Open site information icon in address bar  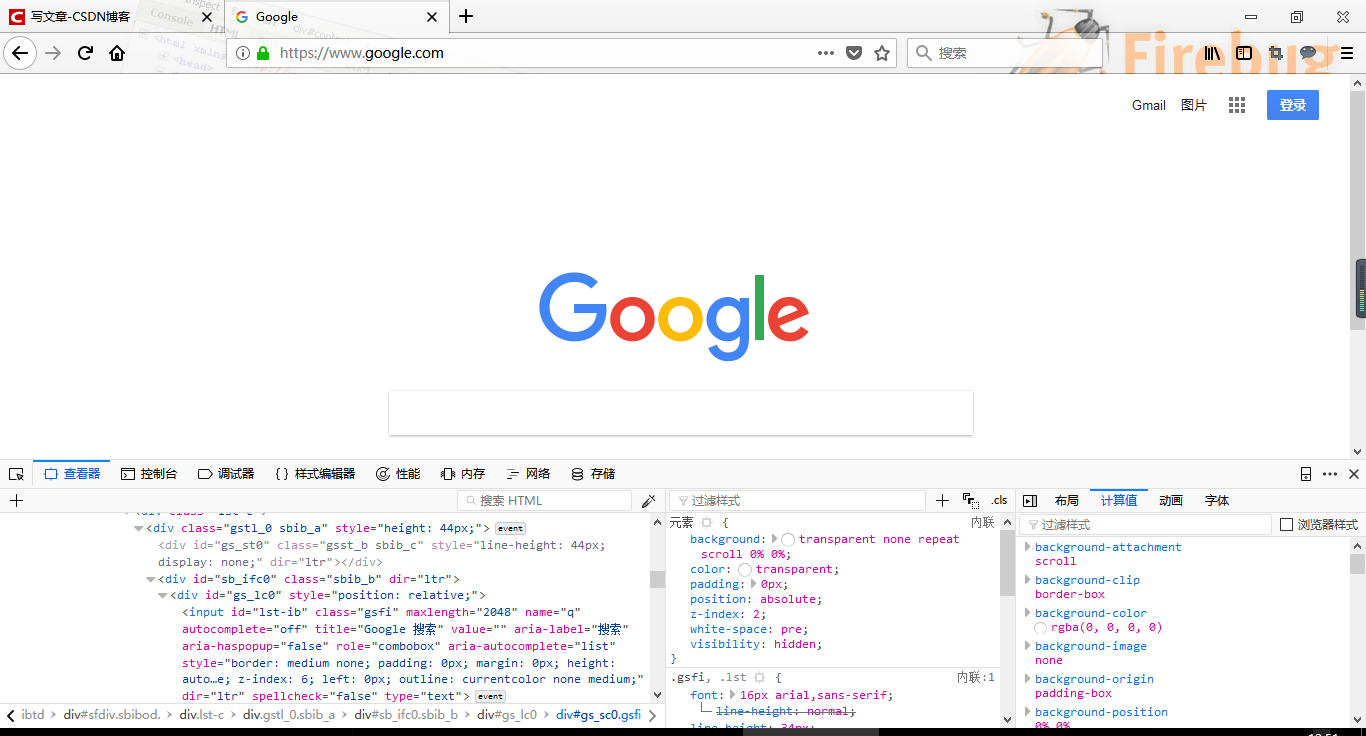244,53
